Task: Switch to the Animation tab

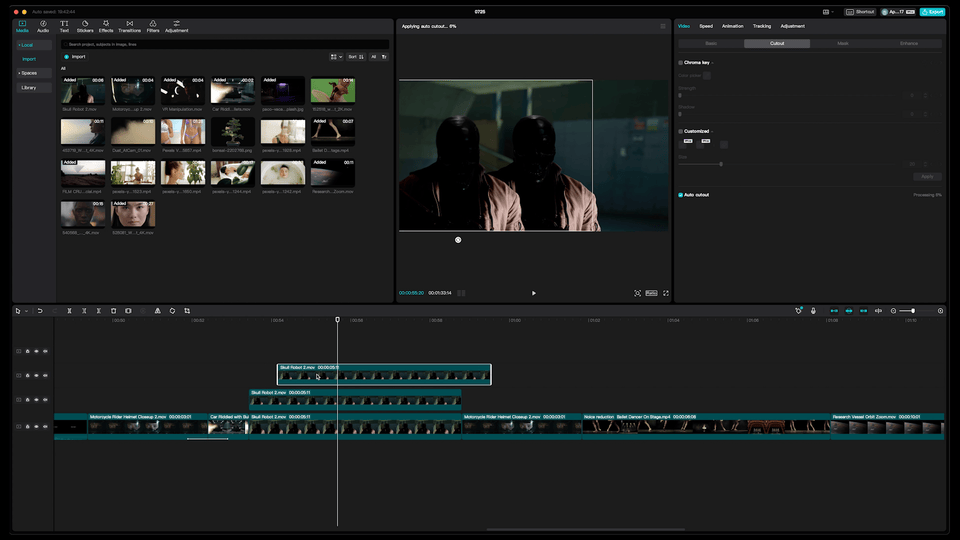Action: coord(732,26)
